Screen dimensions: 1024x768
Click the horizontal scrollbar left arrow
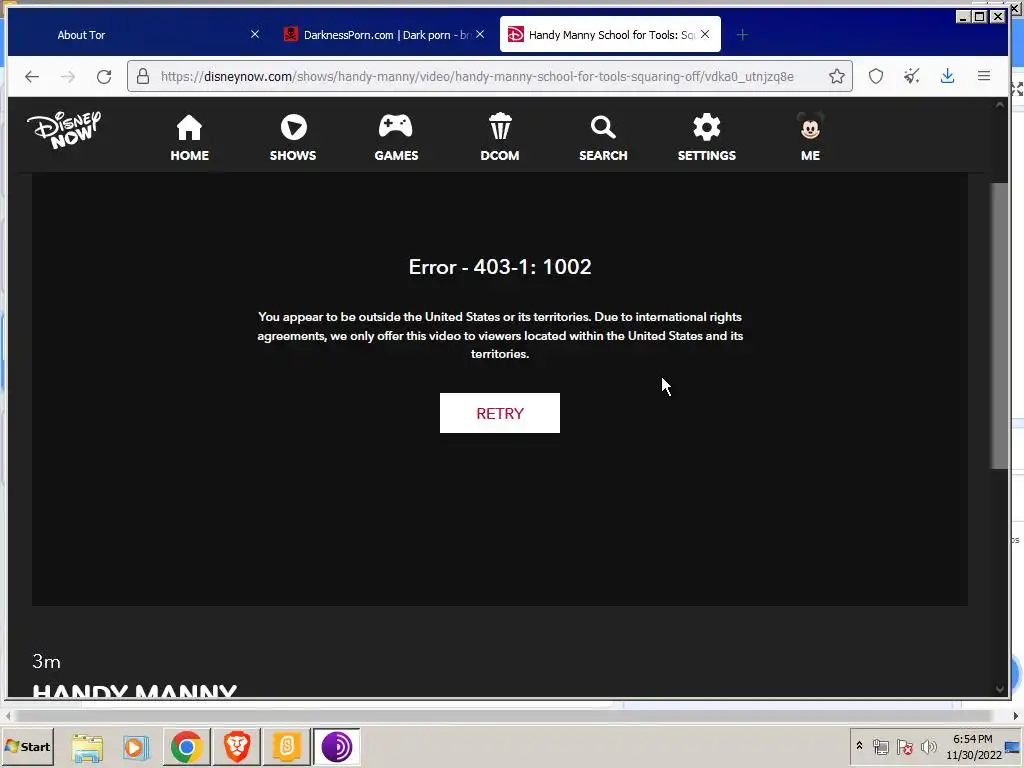point(7,716)
